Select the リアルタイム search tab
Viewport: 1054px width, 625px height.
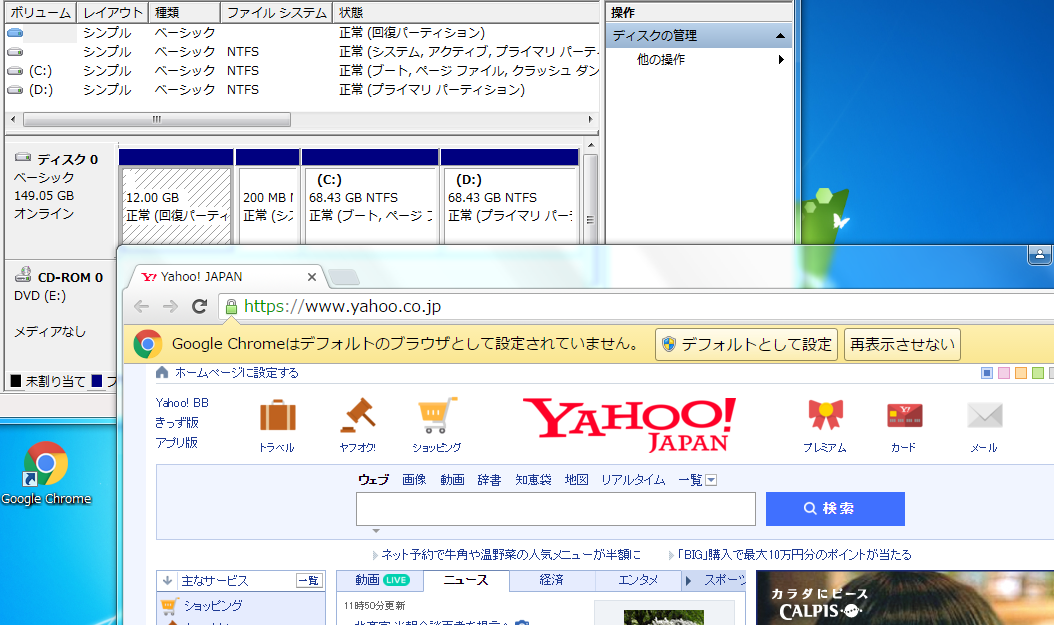(633, 480)
